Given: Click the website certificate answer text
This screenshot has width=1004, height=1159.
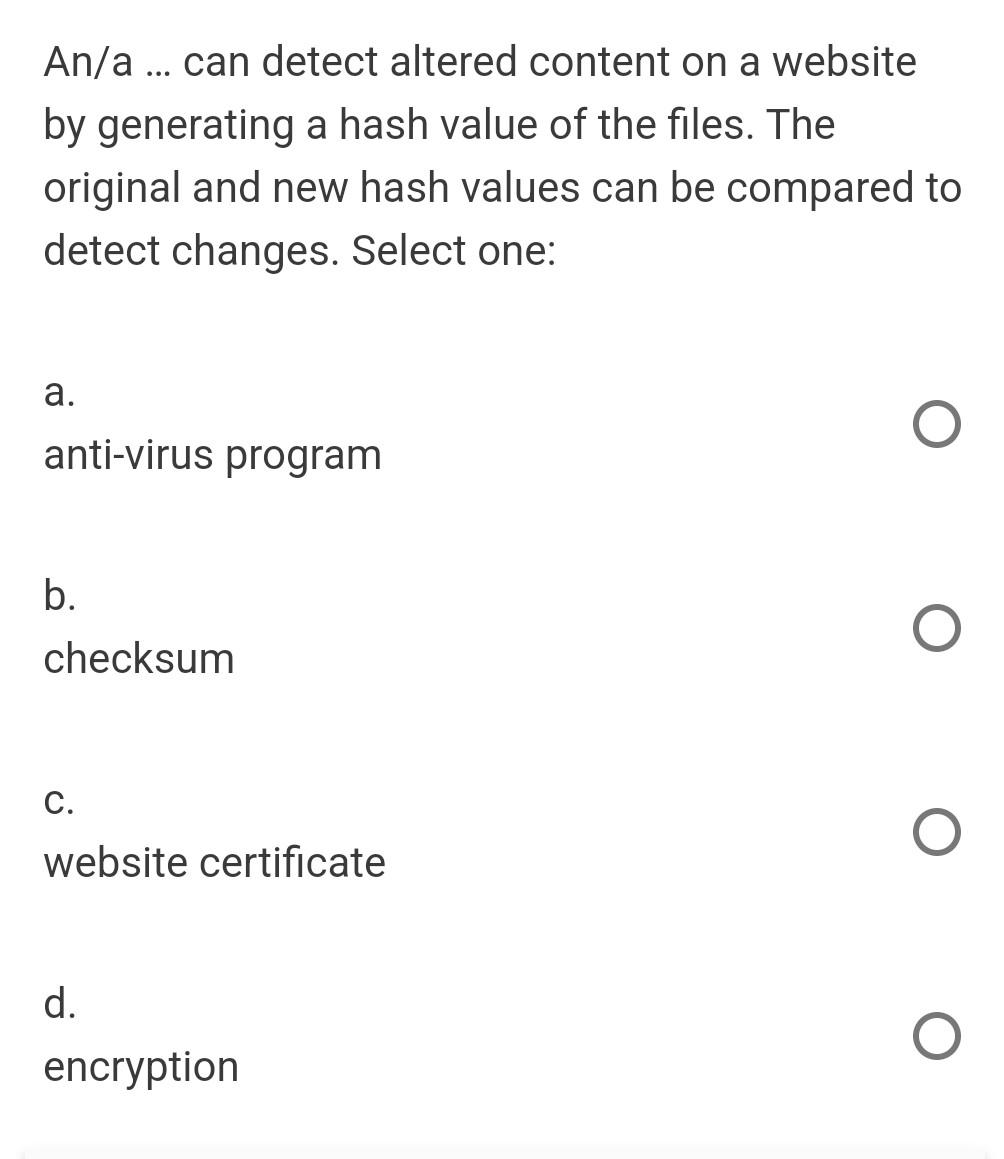Looking at the screenshot, I should pos(214,863).
